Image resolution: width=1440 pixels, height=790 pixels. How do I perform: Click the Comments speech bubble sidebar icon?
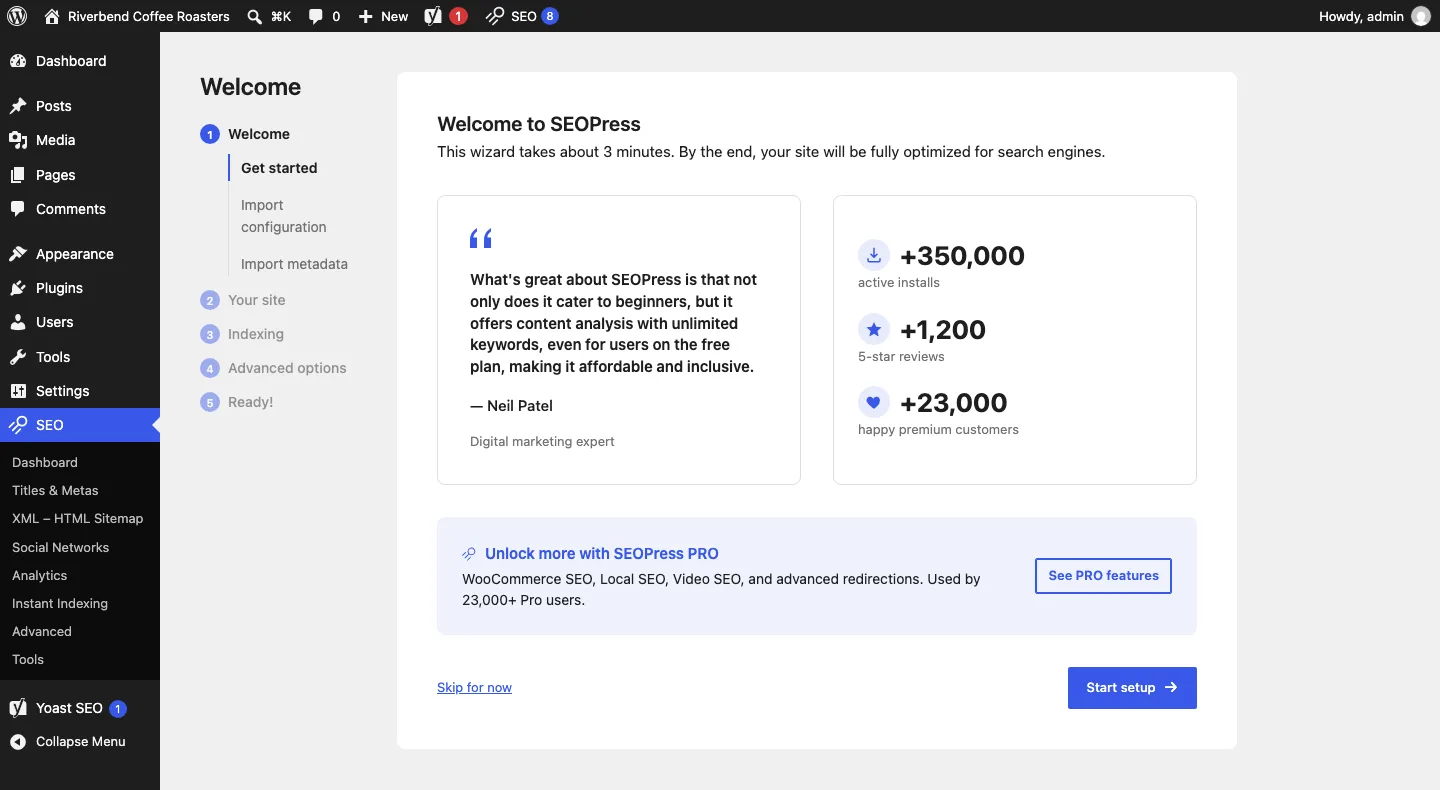[x=18, y=209]
